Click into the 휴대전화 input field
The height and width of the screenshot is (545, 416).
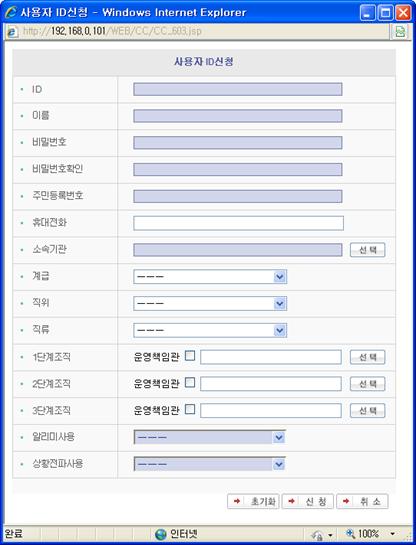coord(238,223)
